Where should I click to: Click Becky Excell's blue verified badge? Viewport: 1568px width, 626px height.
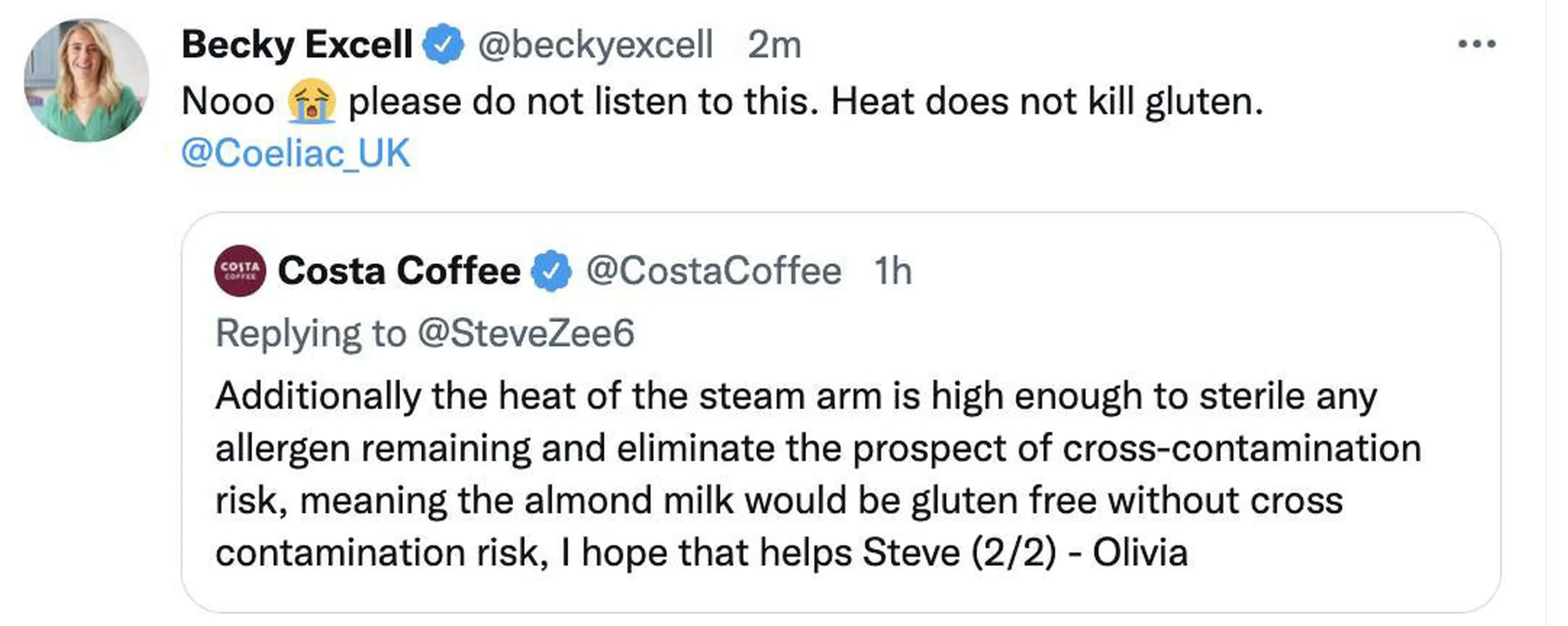coord(444,44)
